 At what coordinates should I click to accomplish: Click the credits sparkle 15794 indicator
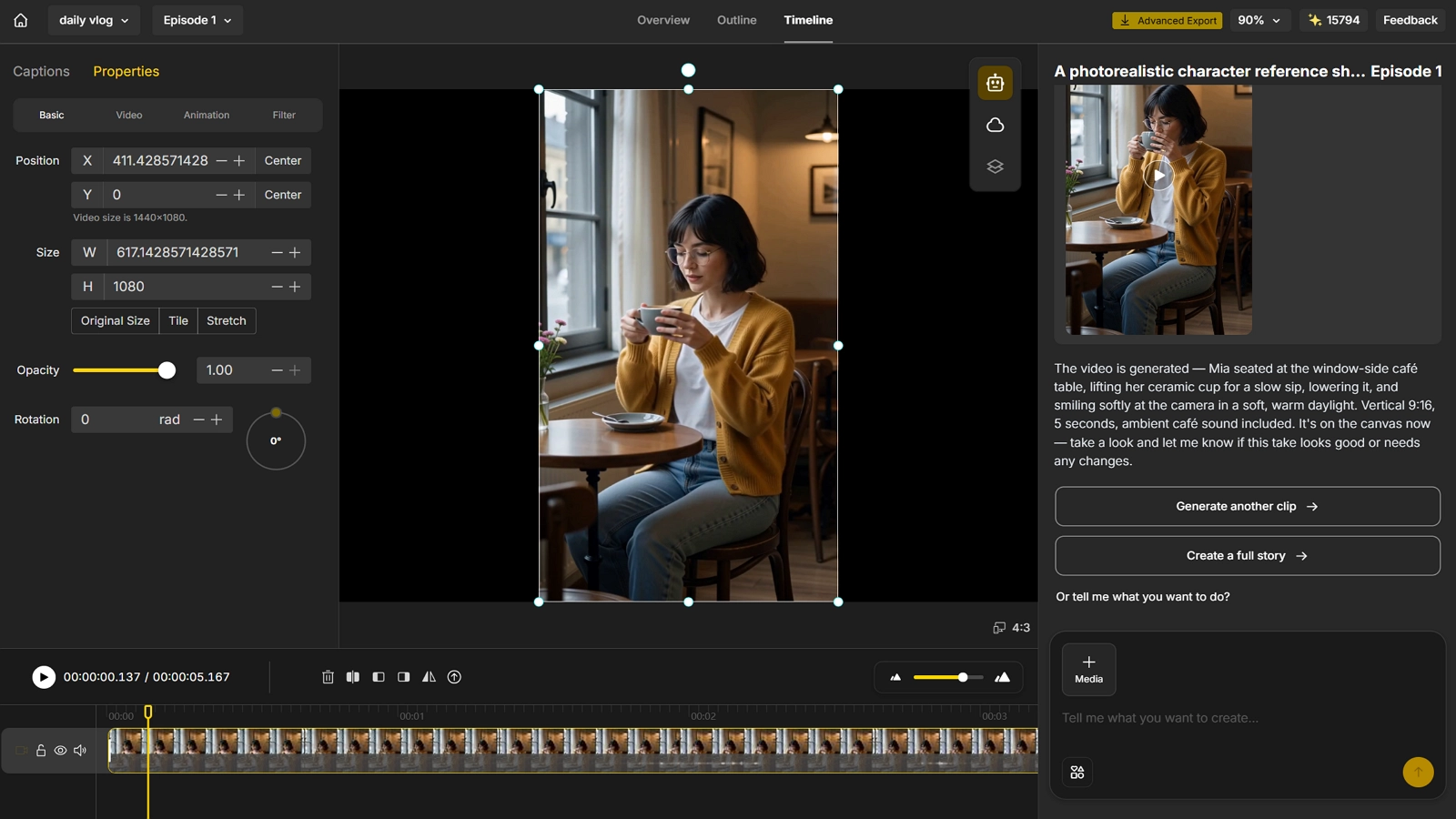pyautogui.click(x=1334, y=20)
